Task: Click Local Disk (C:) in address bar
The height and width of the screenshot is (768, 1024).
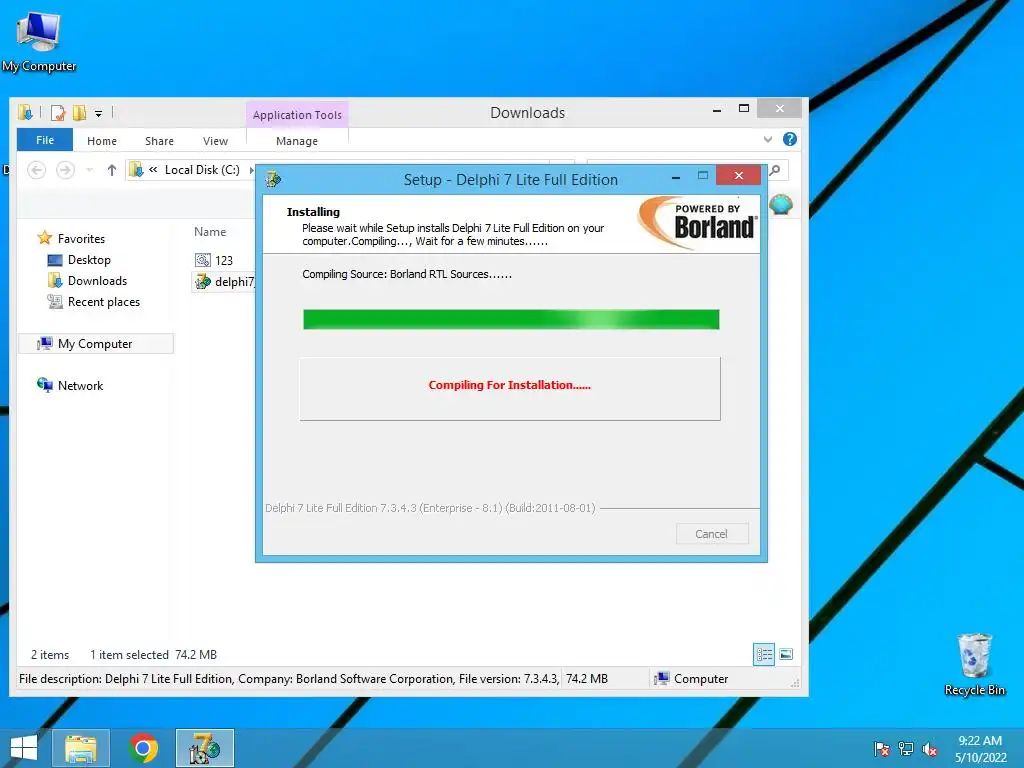Action: (x=202, y=170)
